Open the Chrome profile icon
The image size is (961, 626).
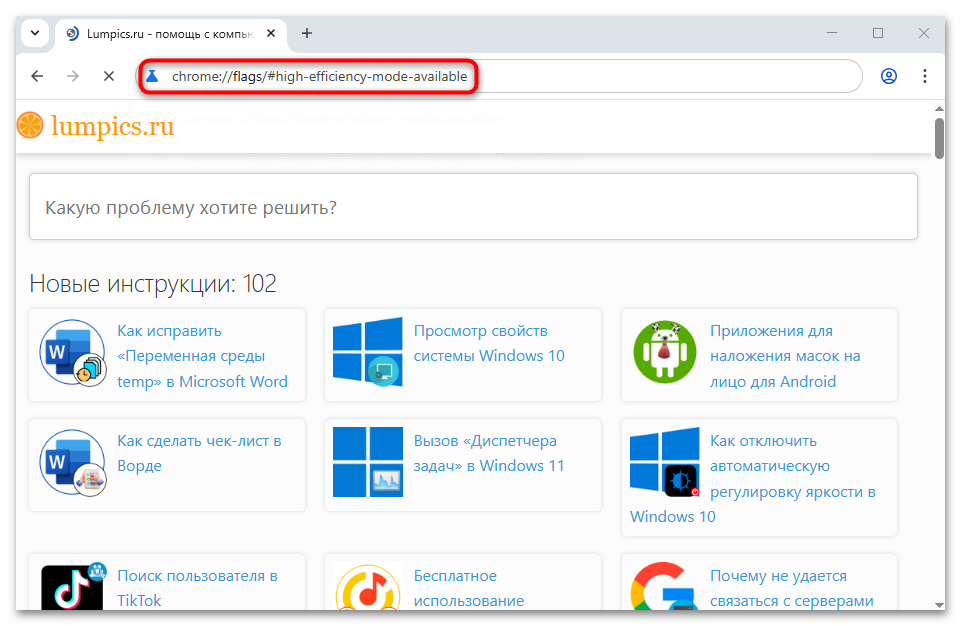(889, 76)
